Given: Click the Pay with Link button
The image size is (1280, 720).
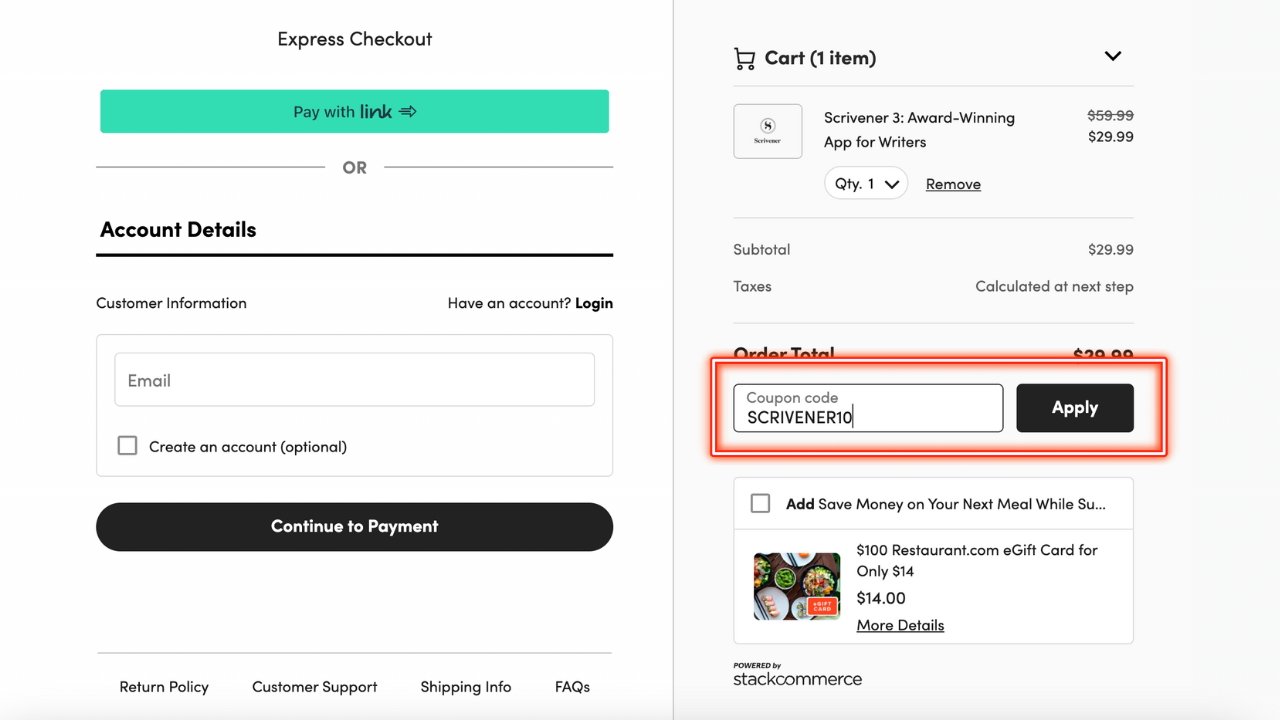Looking at the screenshot, I should (x=354, y=111).
